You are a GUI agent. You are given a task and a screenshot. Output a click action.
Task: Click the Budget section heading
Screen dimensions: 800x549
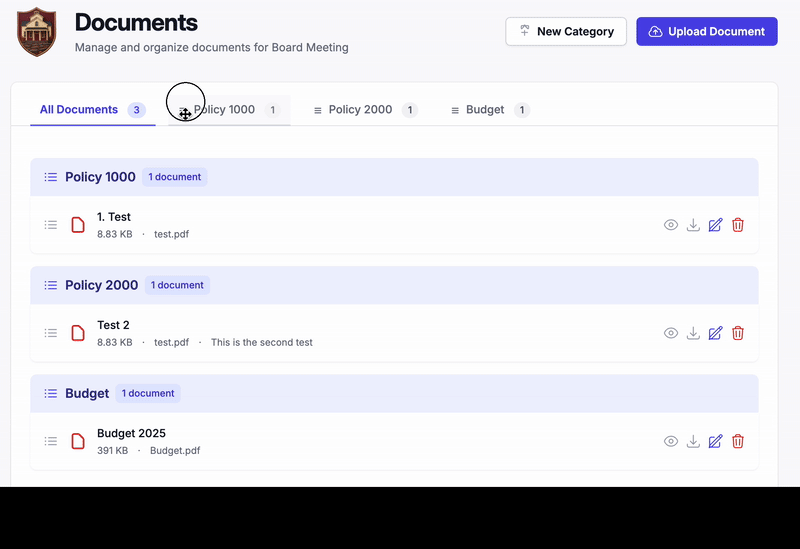pyautogui.click(x=87, y=393)
